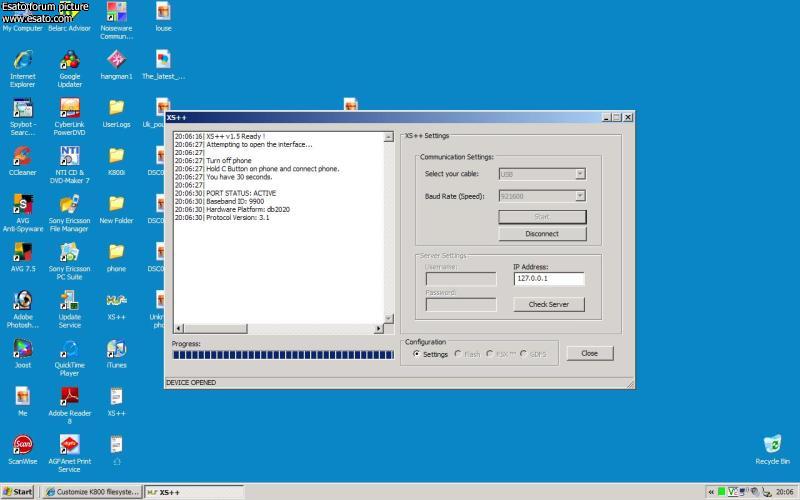Open the Windows Start menu

coord(18,492)
